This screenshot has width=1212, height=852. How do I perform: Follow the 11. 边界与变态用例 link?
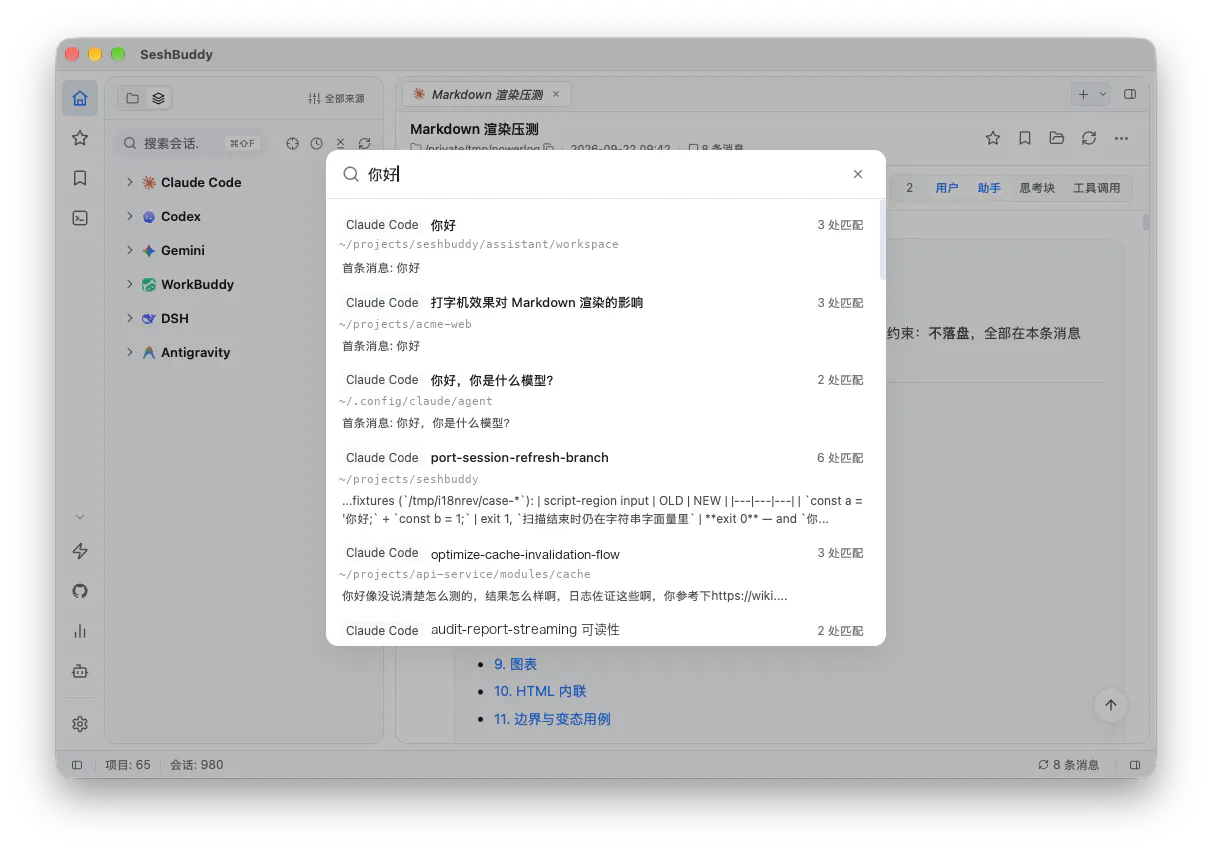552,719
